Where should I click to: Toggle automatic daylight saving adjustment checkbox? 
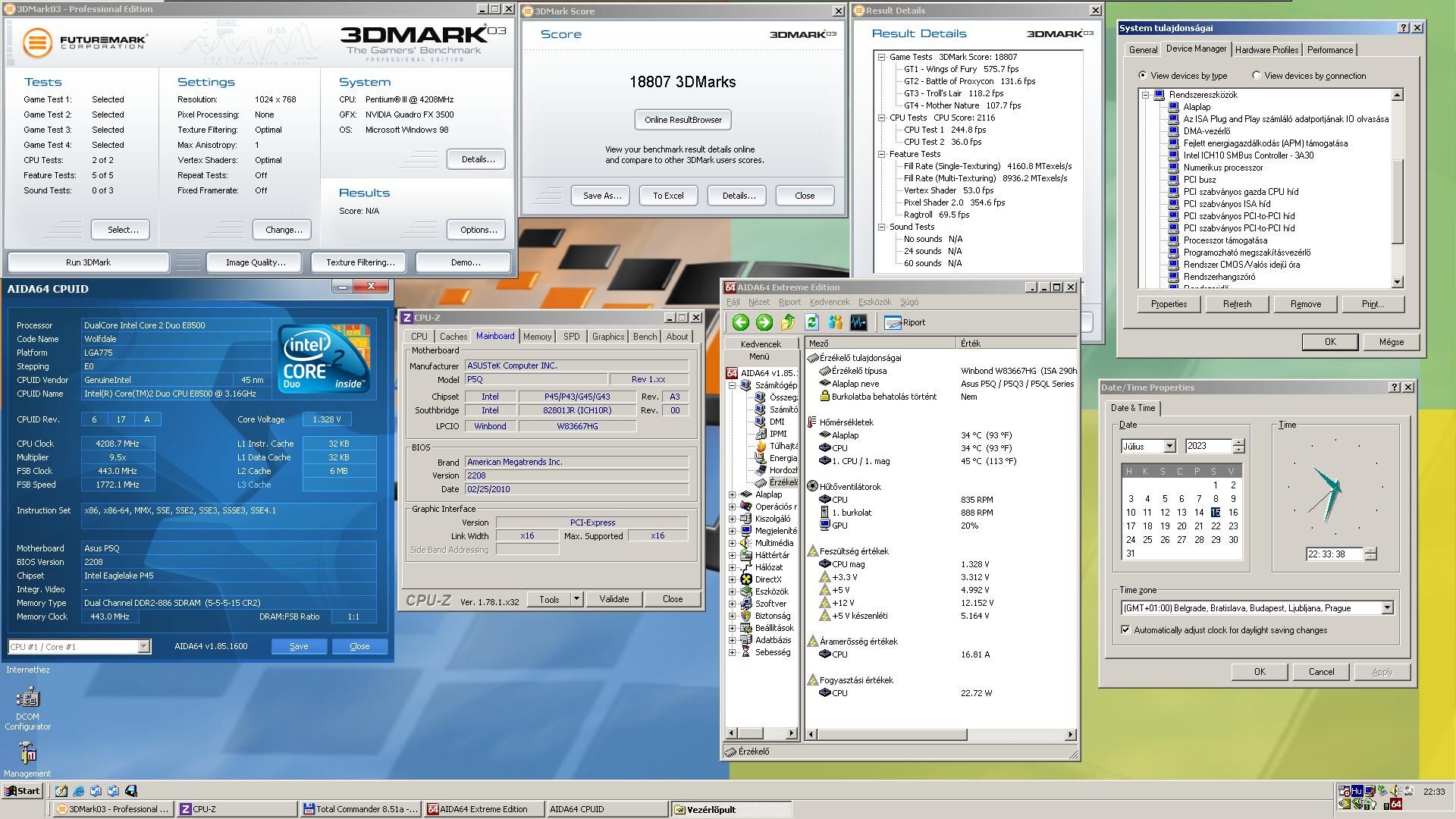(x=1125, y=630)
